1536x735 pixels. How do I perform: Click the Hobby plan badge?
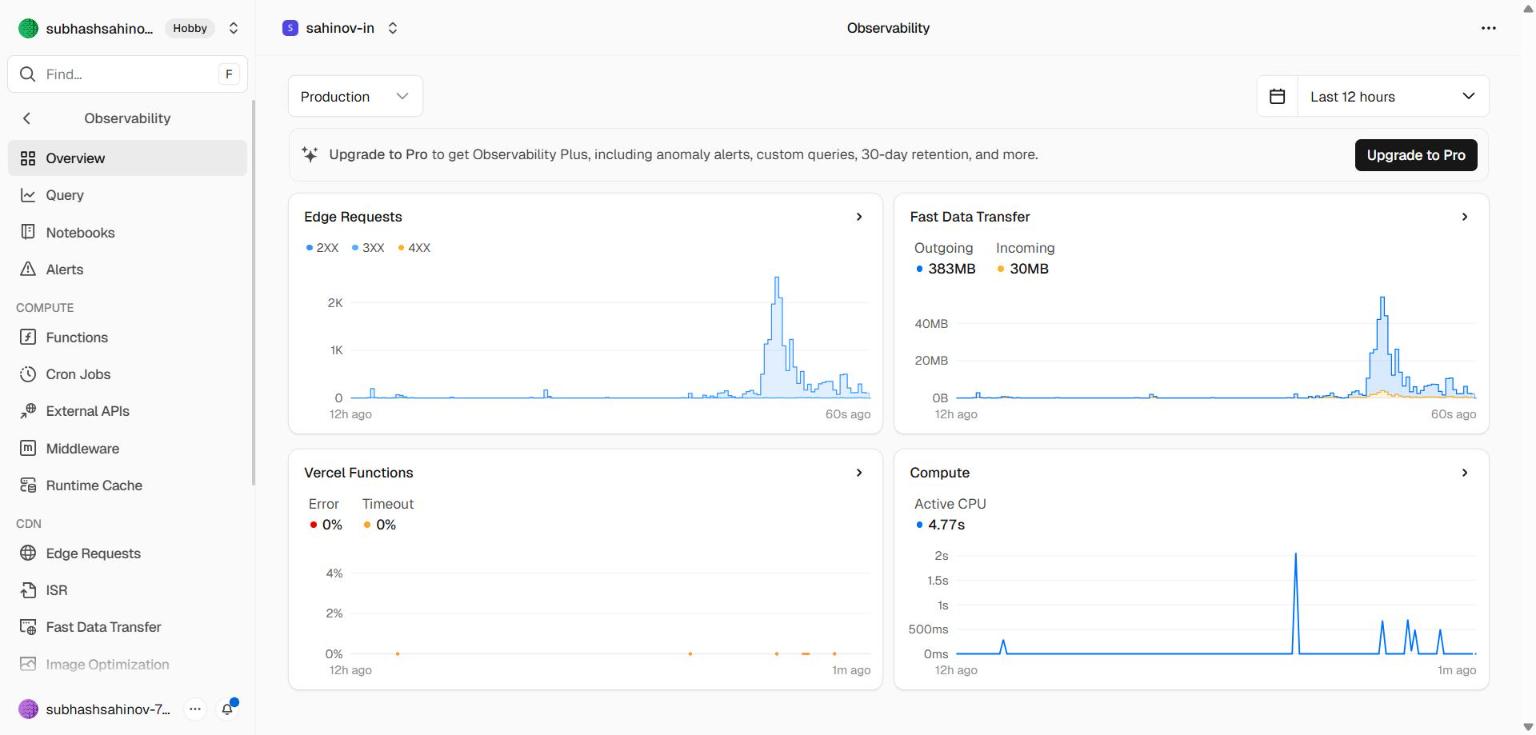pyautogui.click(x=190, y=28)
